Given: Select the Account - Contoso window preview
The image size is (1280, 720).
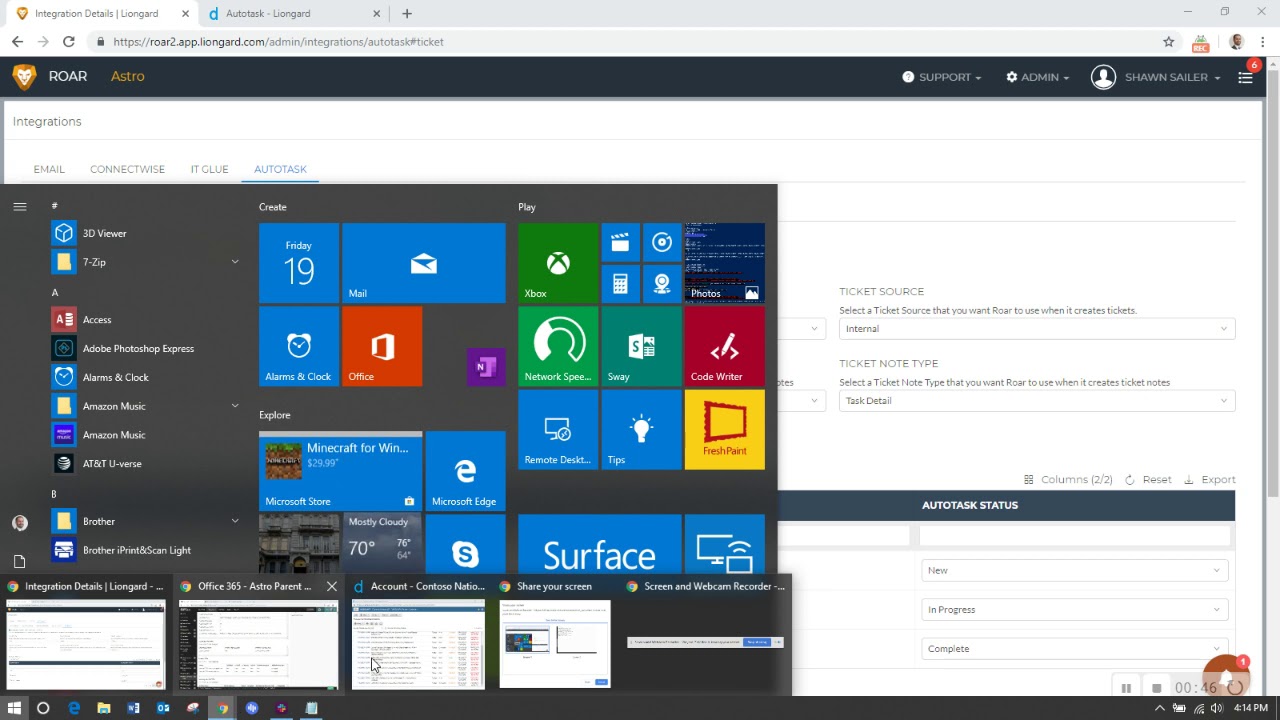Looking at the screenshot, I should coord(418,634).
